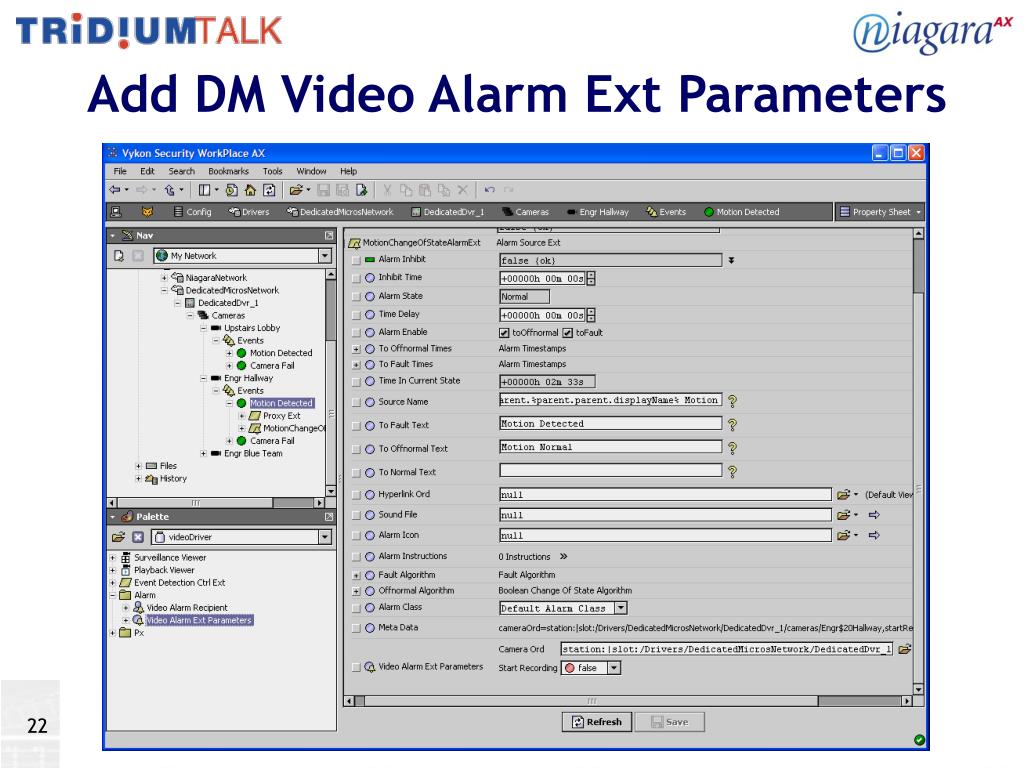The height and width of the screenshot is (768, 1024).
Task: Uncheck the toFault checkbox
Action: coord(568,333)
